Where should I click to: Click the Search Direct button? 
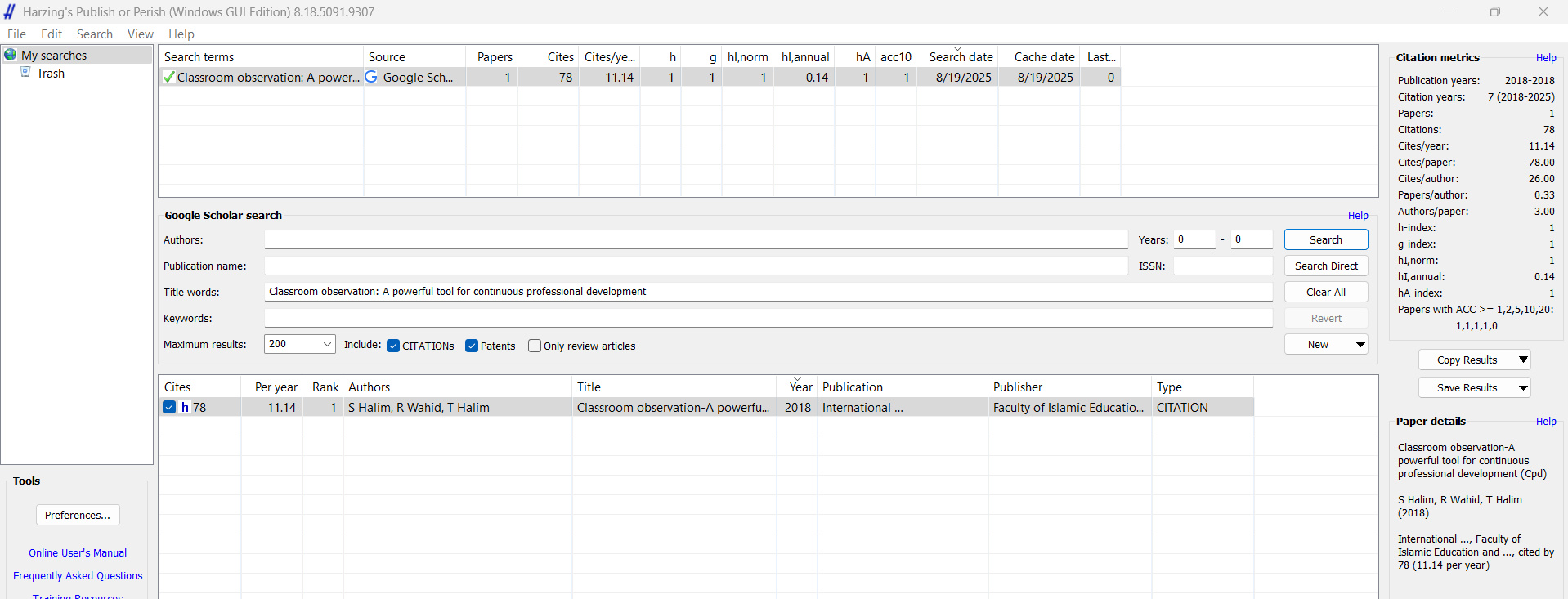click(1326, 266)
